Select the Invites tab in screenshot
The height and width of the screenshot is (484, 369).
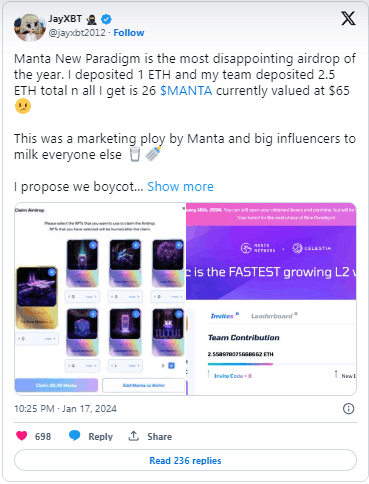click(222, 316)
